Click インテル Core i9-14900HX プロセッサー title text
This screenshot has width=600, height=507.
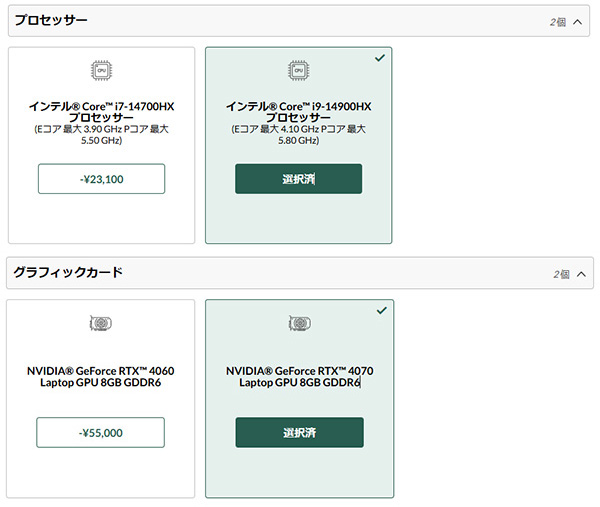[298, 112]
